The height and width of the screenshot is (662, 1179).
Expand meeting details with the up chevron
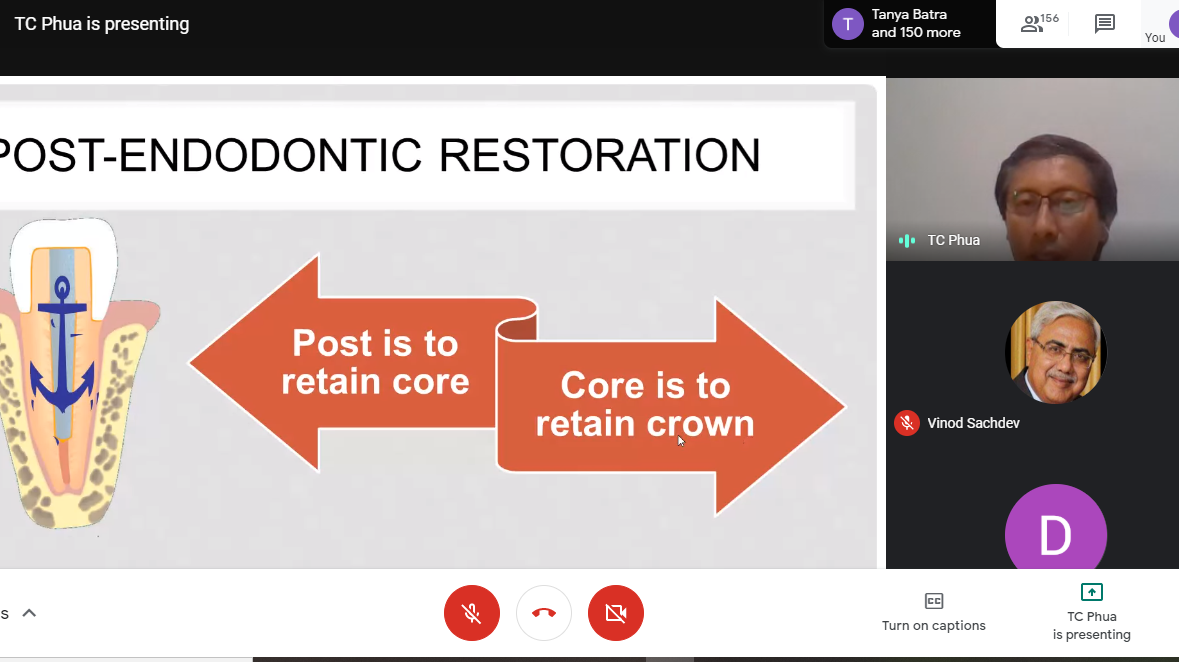[x=29, y=613]
